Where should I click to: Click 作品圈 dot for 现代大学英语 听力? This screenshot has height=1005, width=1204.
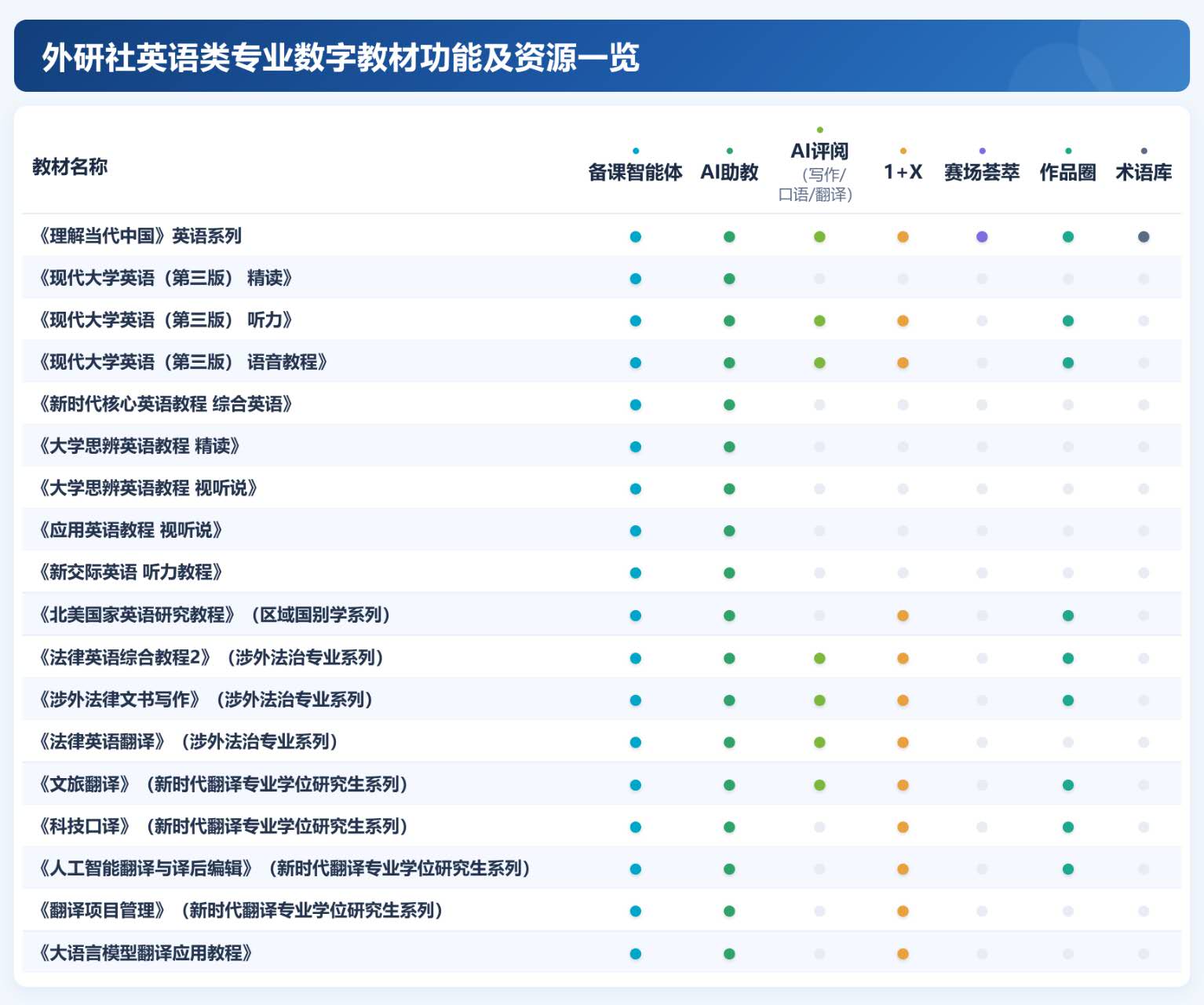(1068, 320)
